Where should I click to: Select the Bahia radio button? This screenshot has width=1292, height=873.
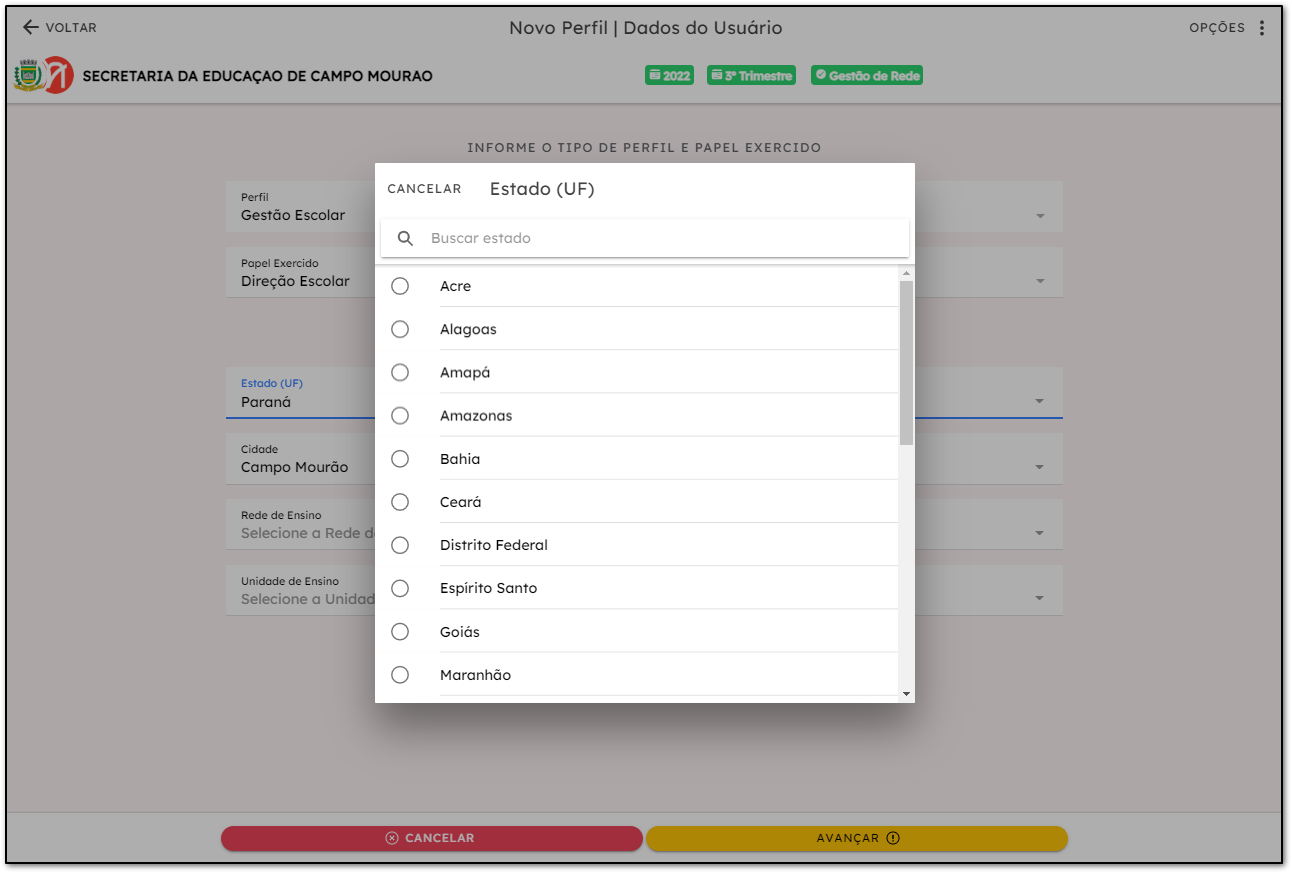click(400, 459)
